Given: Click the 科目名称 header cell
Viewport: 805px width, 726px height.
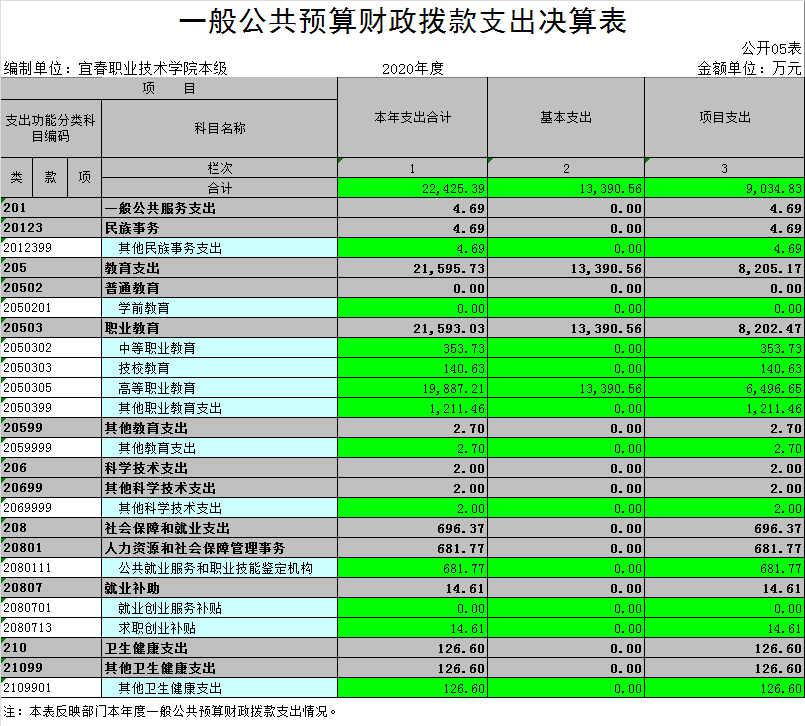Looking at the screenshot, I should (219, 128).
